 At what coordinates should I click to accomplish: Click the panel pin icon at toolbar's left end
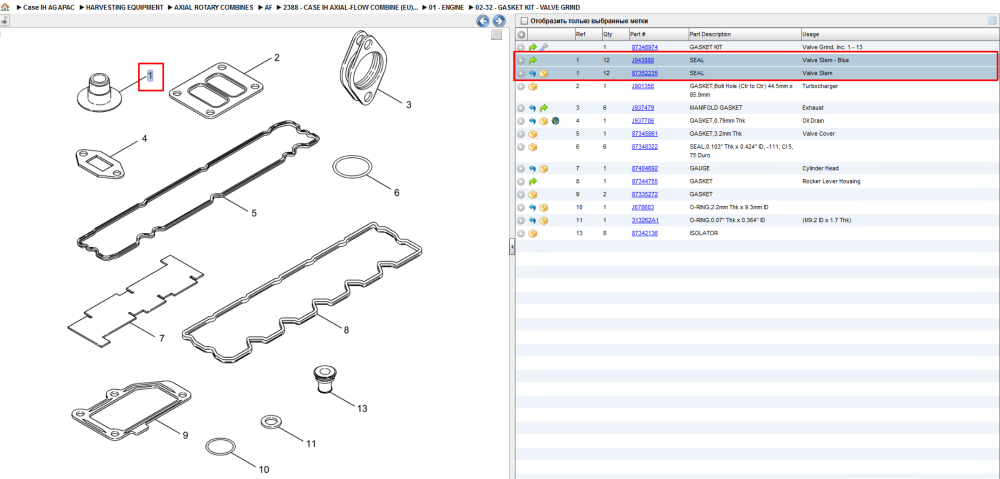tap(4, 20)
